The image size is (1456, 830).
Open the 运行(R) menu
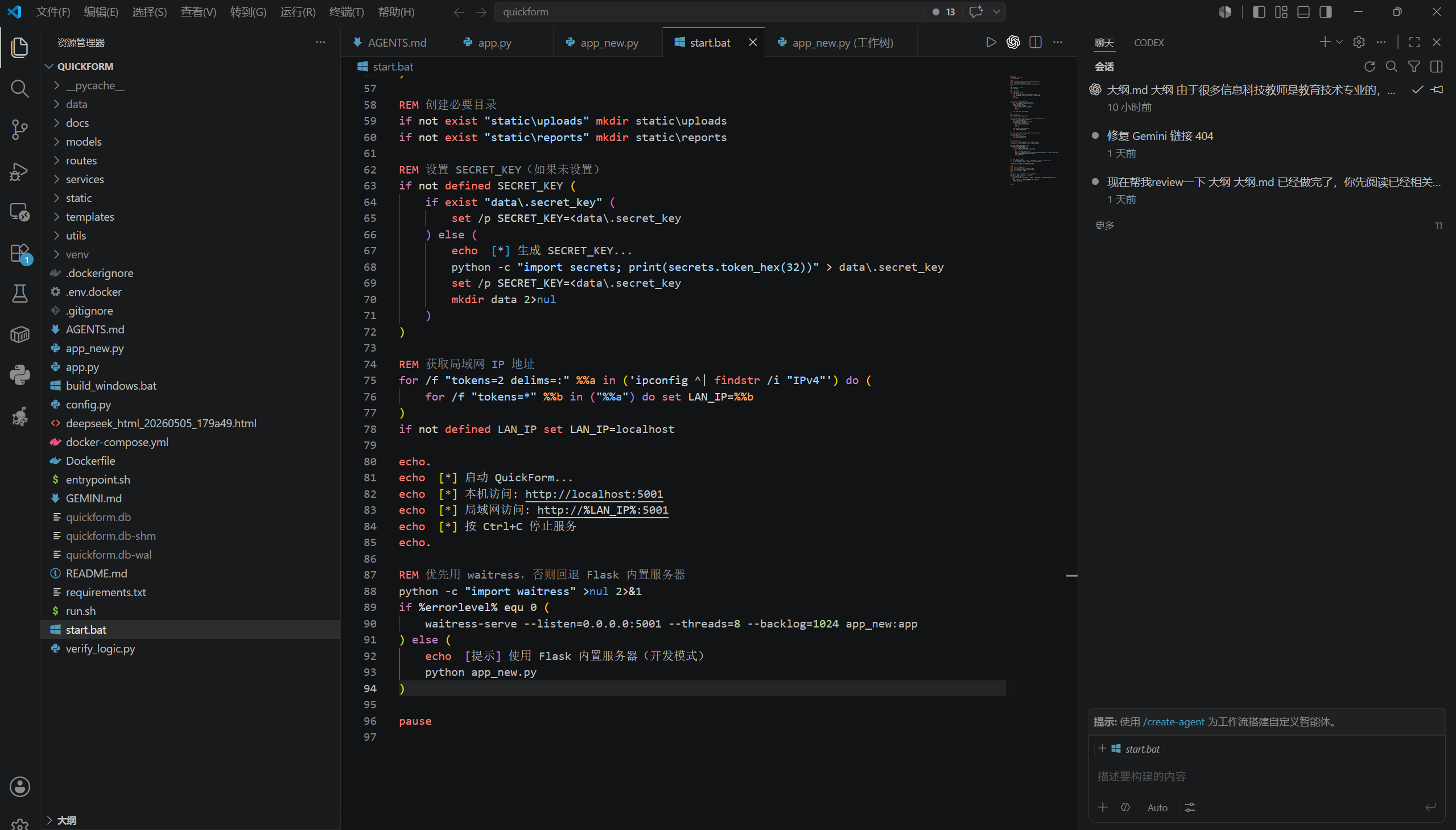click(x=298, y=12)
